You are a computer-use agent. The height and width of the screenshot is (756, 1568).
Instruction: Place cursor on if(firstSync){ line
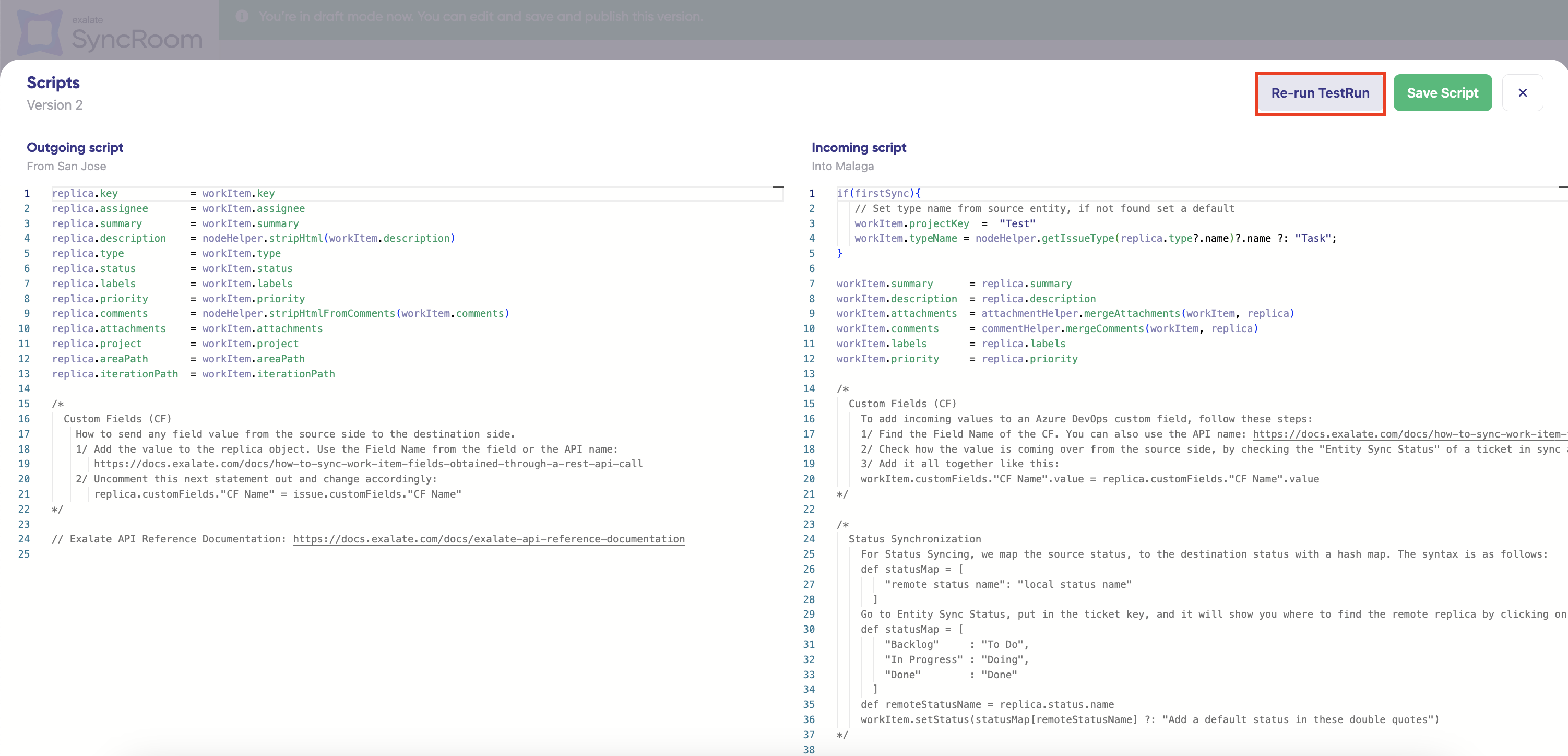coord(878,194)
